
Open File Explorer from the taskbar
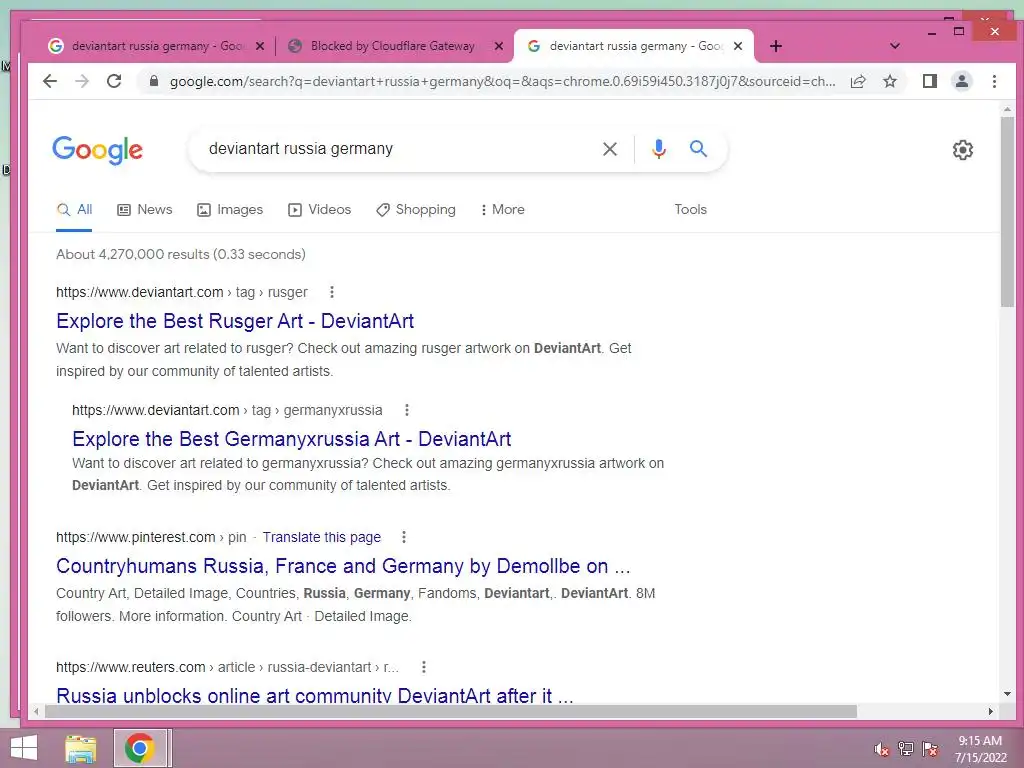coord(80,748)
